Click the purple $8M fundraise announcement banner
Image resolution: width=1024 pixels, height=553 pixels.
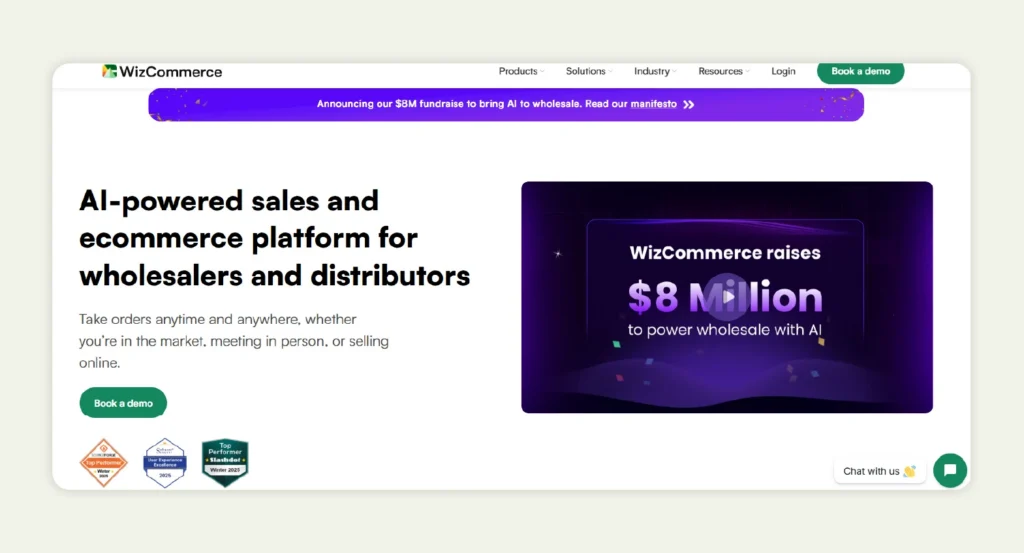pos(505,104)
